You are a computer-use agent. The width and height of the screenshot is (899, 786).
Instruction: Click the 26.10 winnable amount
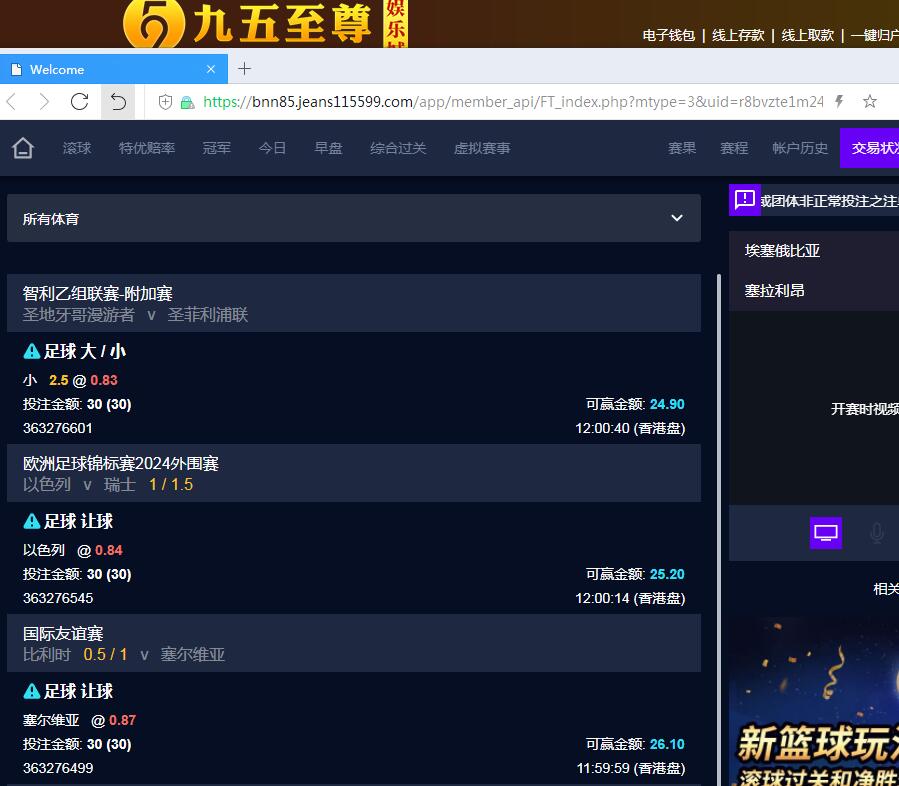tap(667, 744)
